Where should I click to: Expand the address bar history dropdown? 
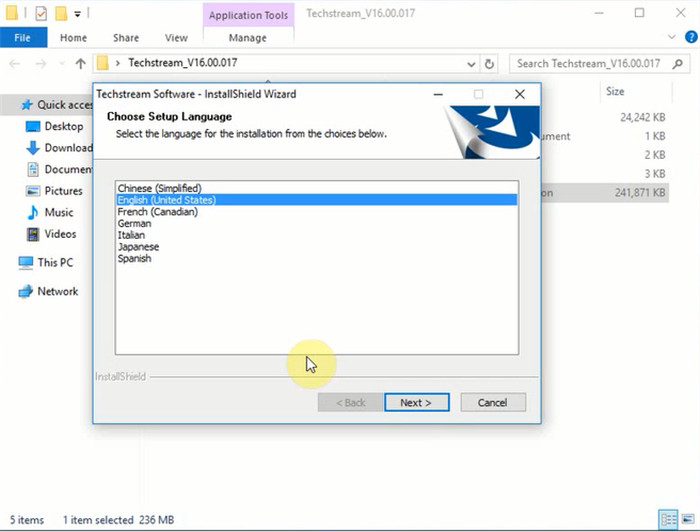coord(471,64)
